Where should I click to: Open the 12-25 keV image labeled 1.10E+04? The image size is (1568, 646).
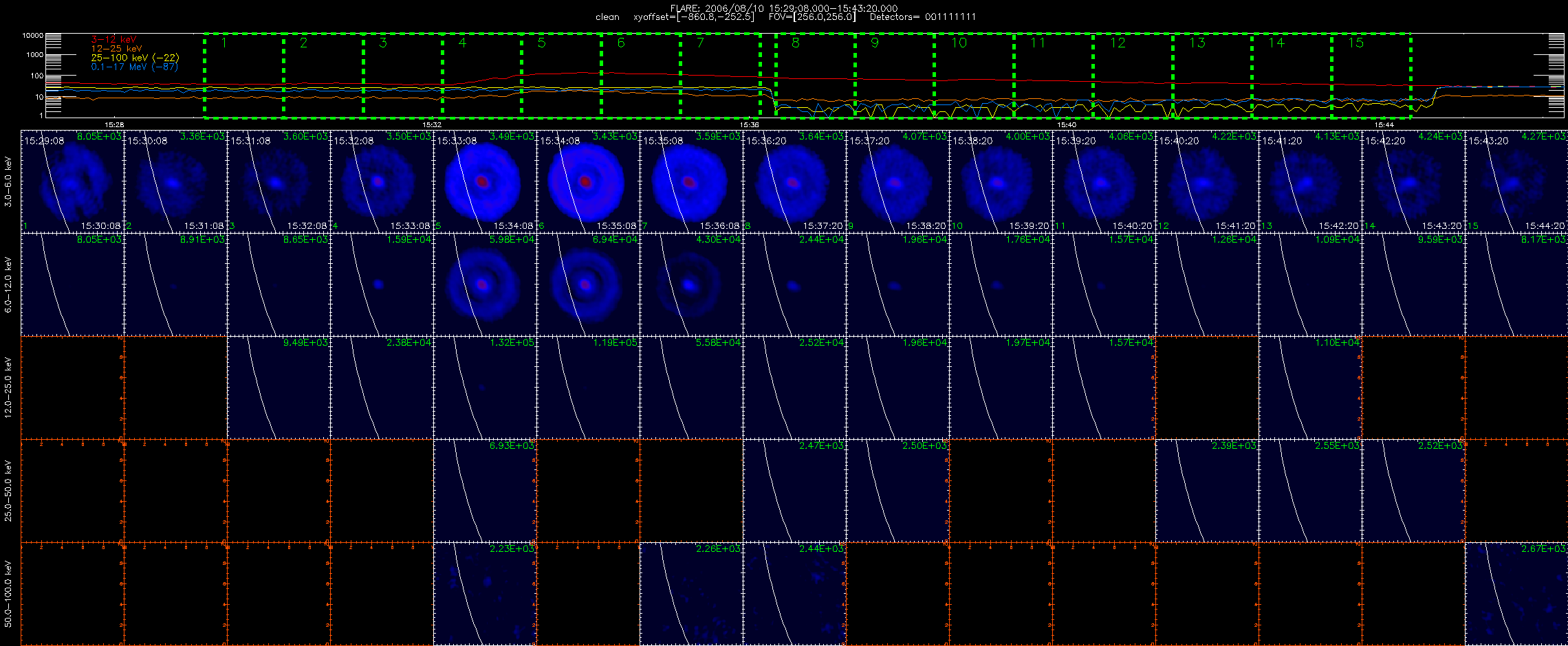(x=1311, y=388)
